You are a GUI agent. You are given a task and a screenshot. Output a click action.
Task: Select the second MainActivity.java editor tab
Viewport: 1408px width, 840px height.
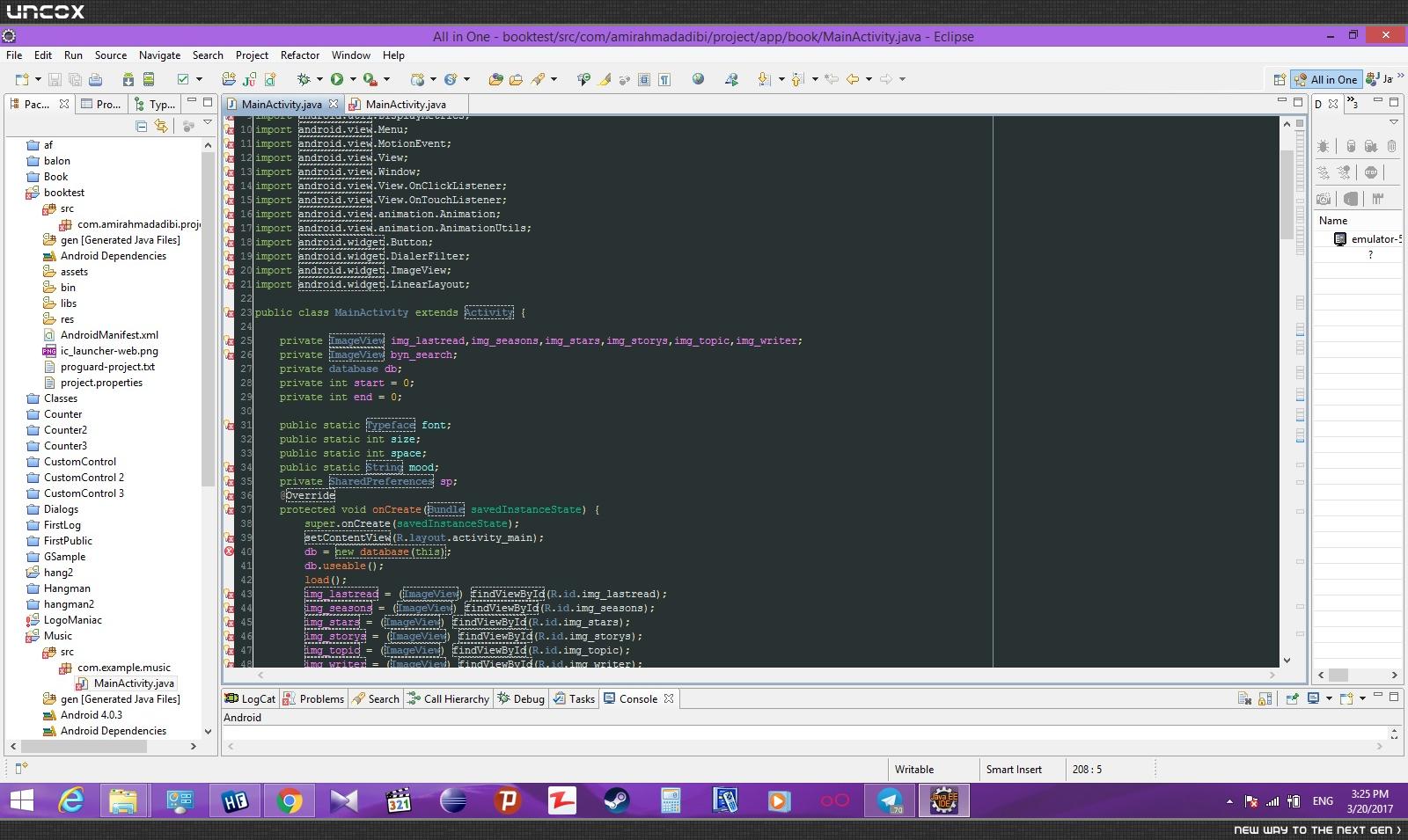[x=406, y=104]
